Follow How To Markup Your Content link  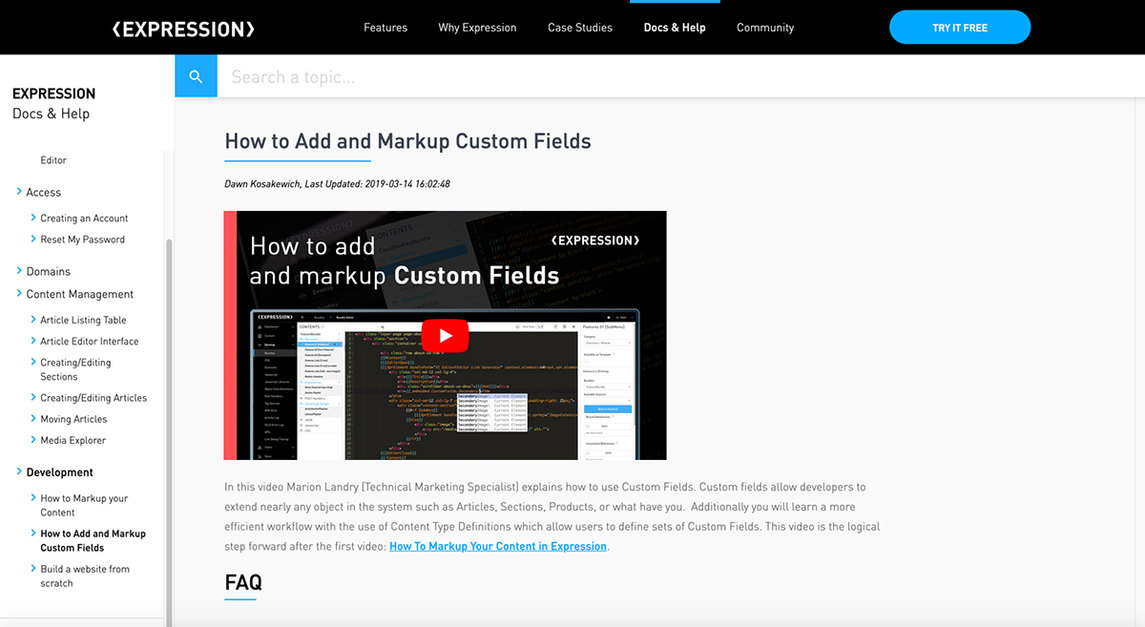(x=498, y=546)
